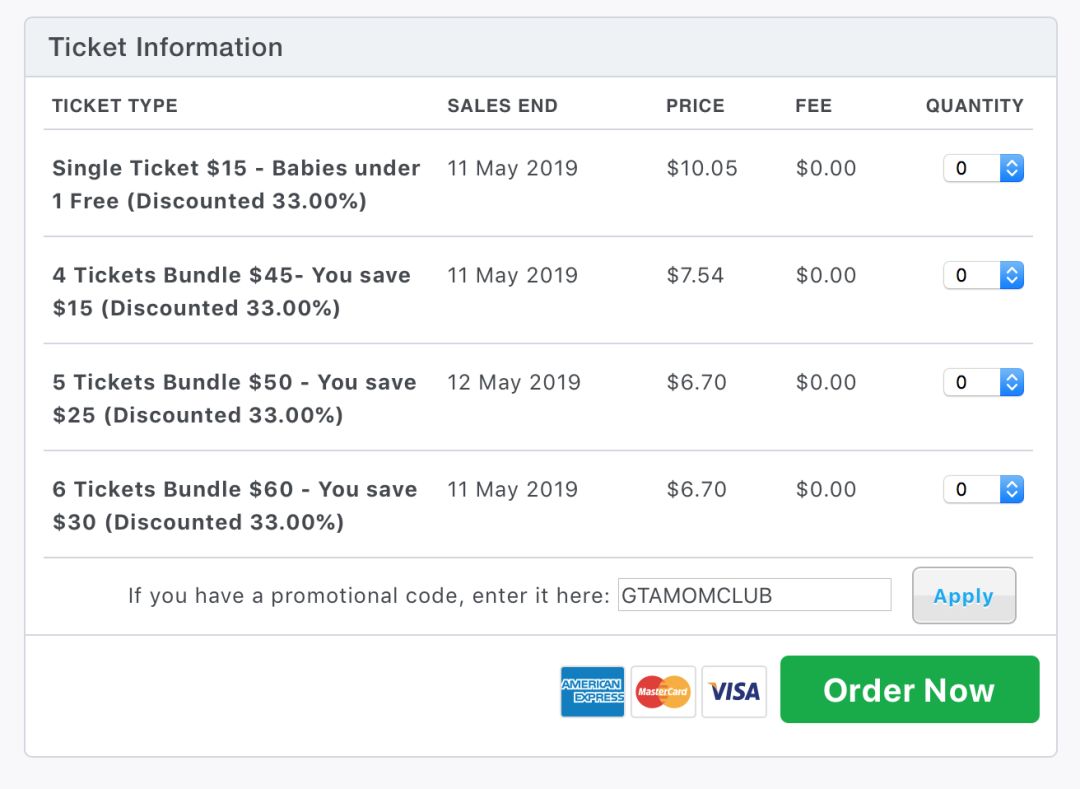Open 6 Tickets Bundle quantity selector
The width and height of the screenshot is (1080, 789).
pos(984,490)
